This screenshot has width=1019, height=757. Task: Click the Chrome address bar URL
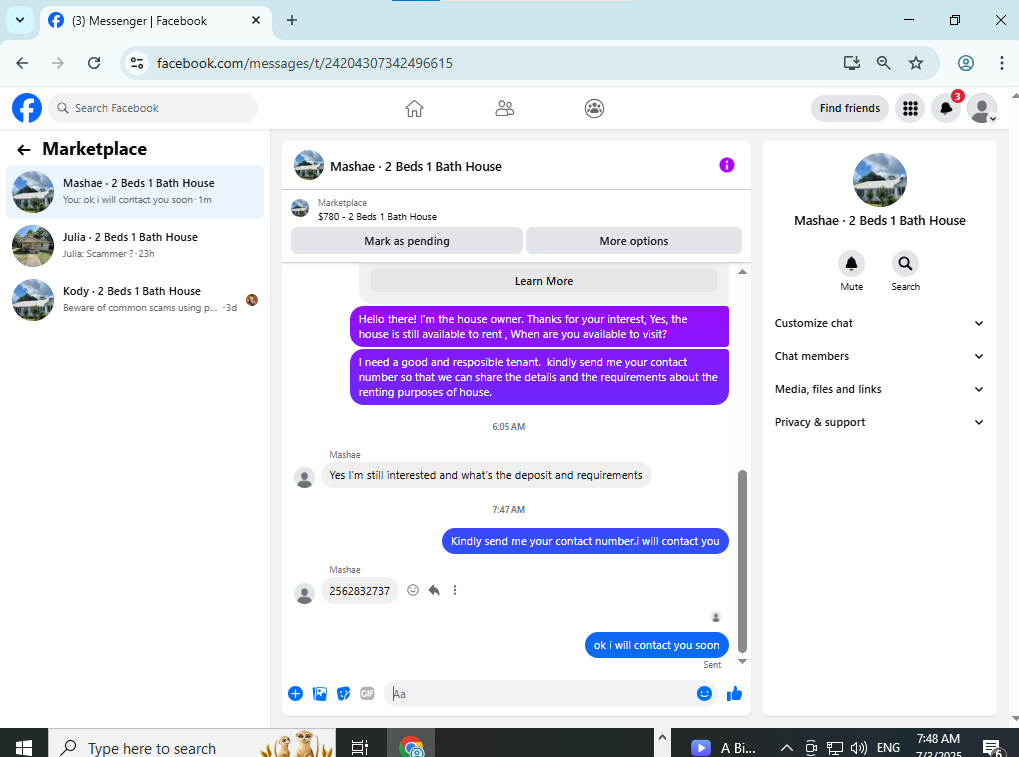click(x=305, y=63)
